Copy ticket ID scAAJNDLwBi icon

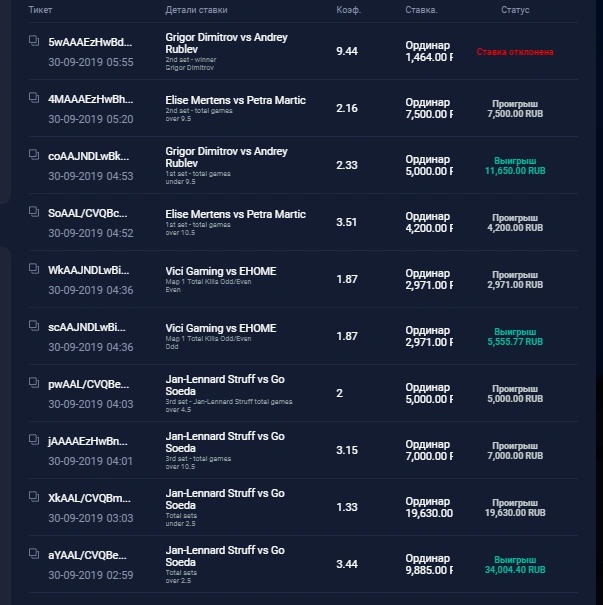point(34,326)
